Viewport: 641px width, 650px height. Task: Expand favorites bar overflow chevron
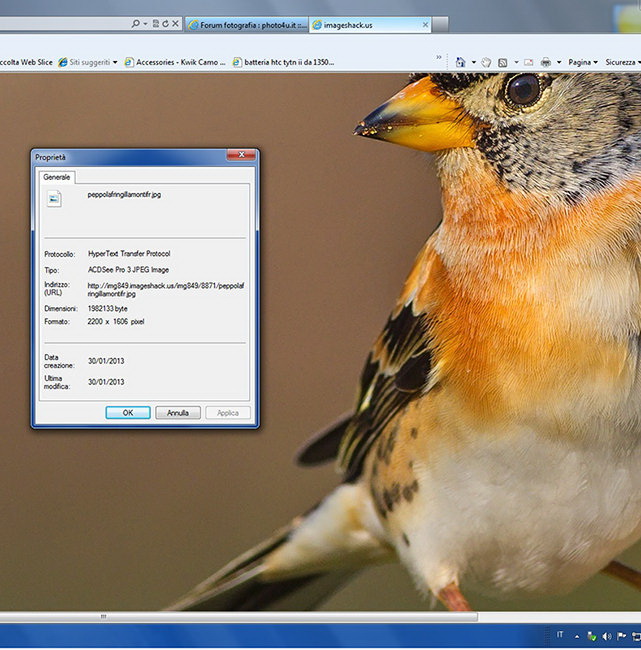point(439,57)
